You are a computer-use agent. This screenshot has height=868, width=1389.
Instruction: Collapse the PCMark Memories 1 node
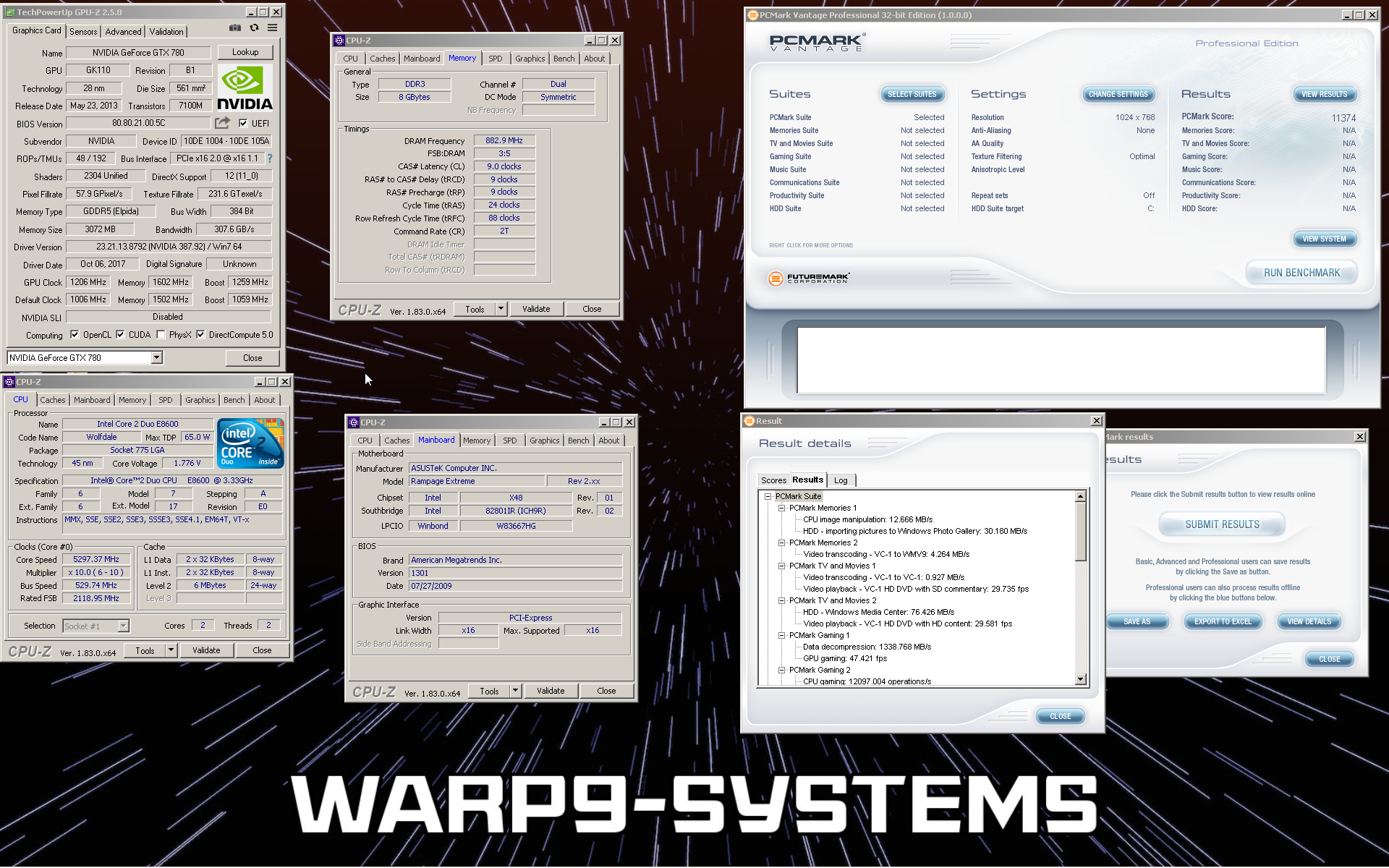coord(781,508)
